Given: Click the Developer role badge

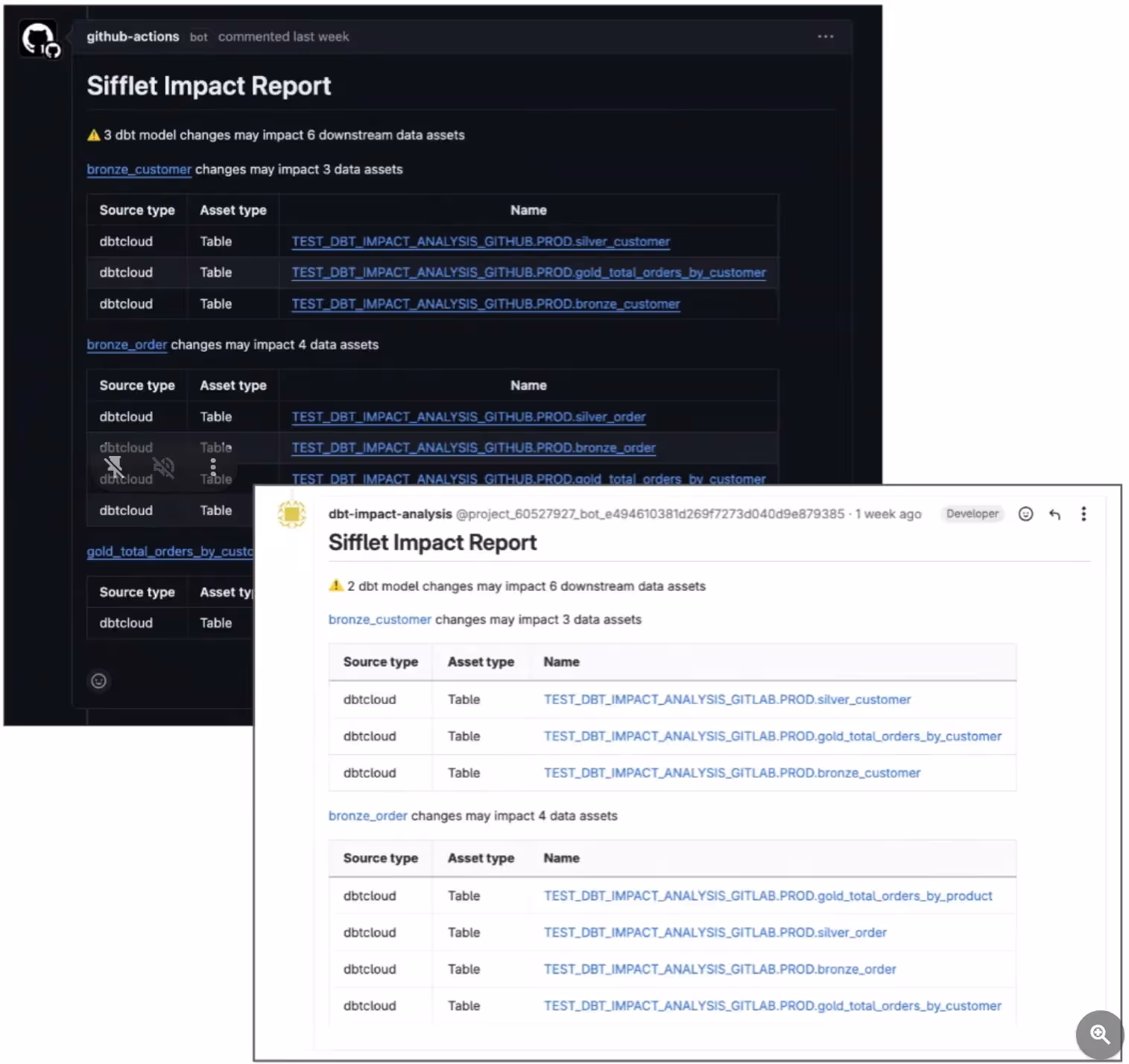Looking at the screenshot, I should pyautogui.click(x=973, y=513).
